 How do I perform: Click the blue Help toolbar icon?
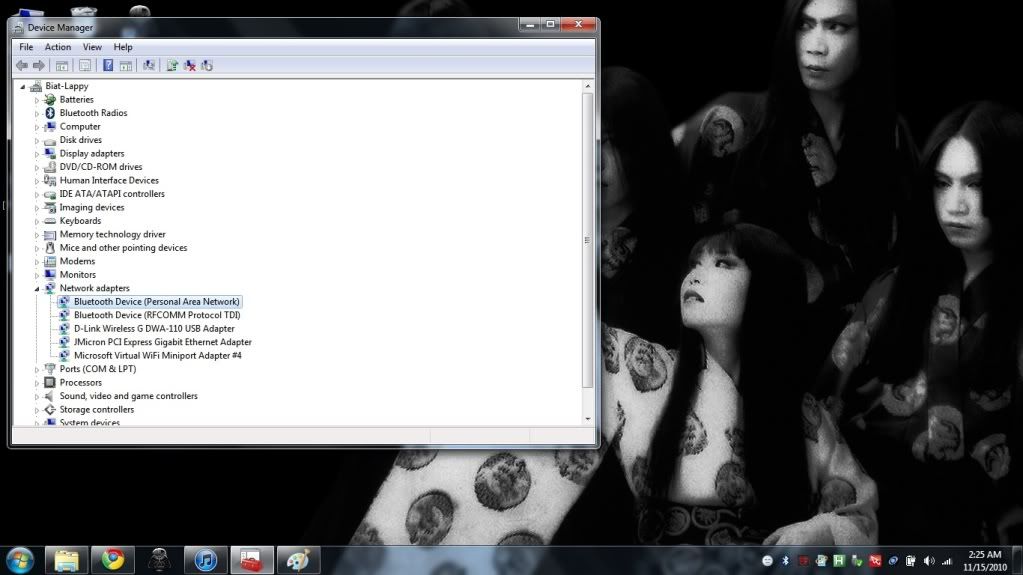108,66
